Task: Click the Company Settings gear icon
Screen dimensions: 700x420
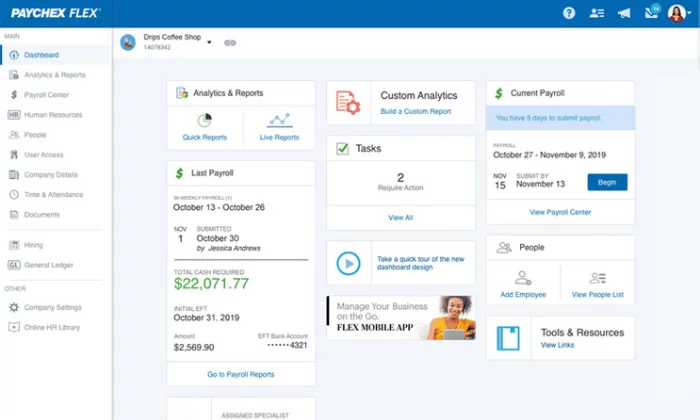Action: pyautogui.click(x=14, y=308)
